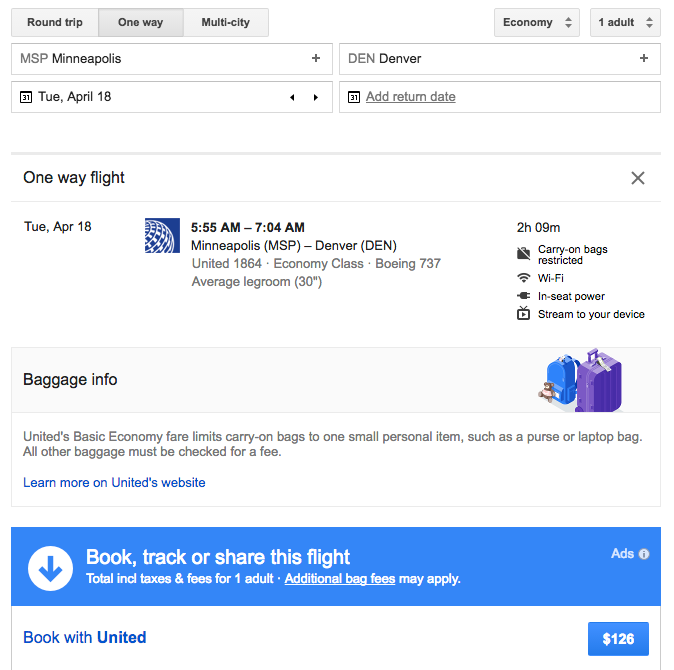Click the Additional bag fees link
Viewport: 674px width, 670px height.
pos(339,579)
